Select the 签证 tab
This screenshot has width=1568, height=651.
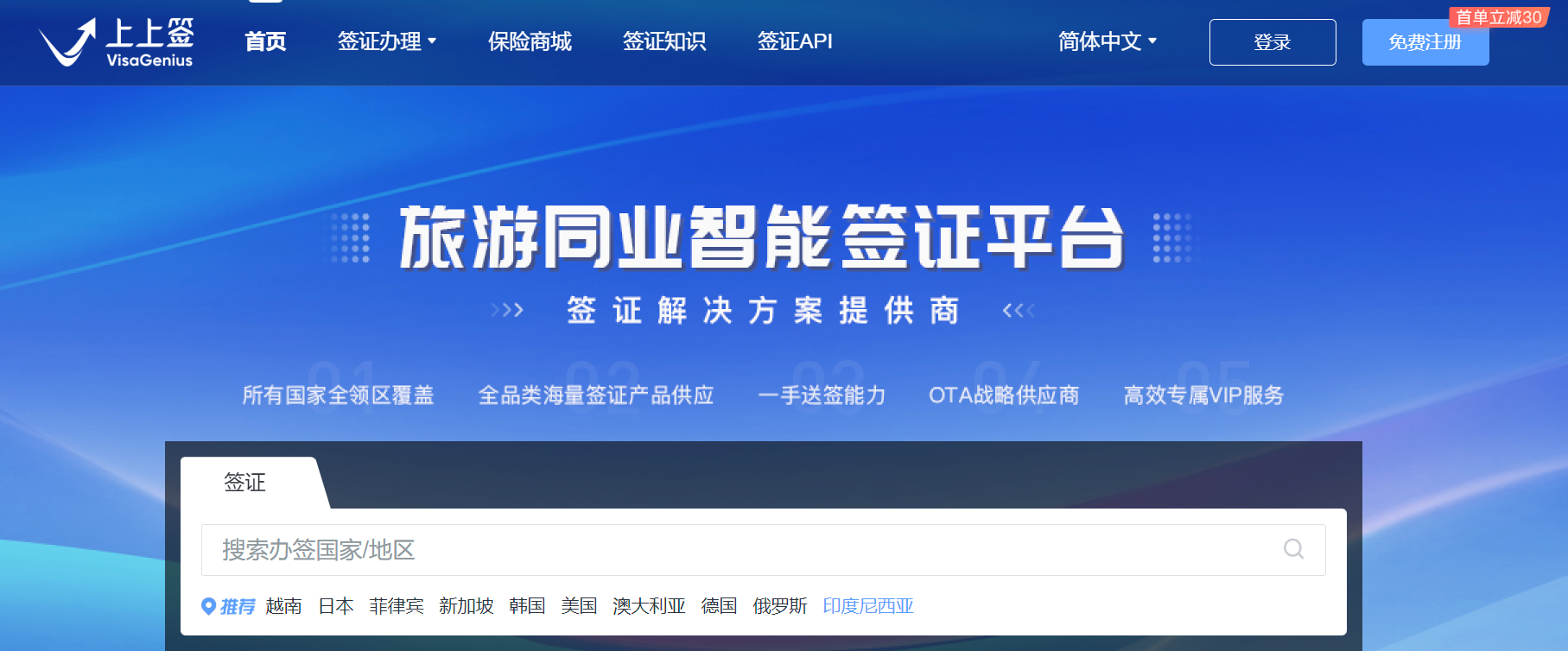coord(245,483)
